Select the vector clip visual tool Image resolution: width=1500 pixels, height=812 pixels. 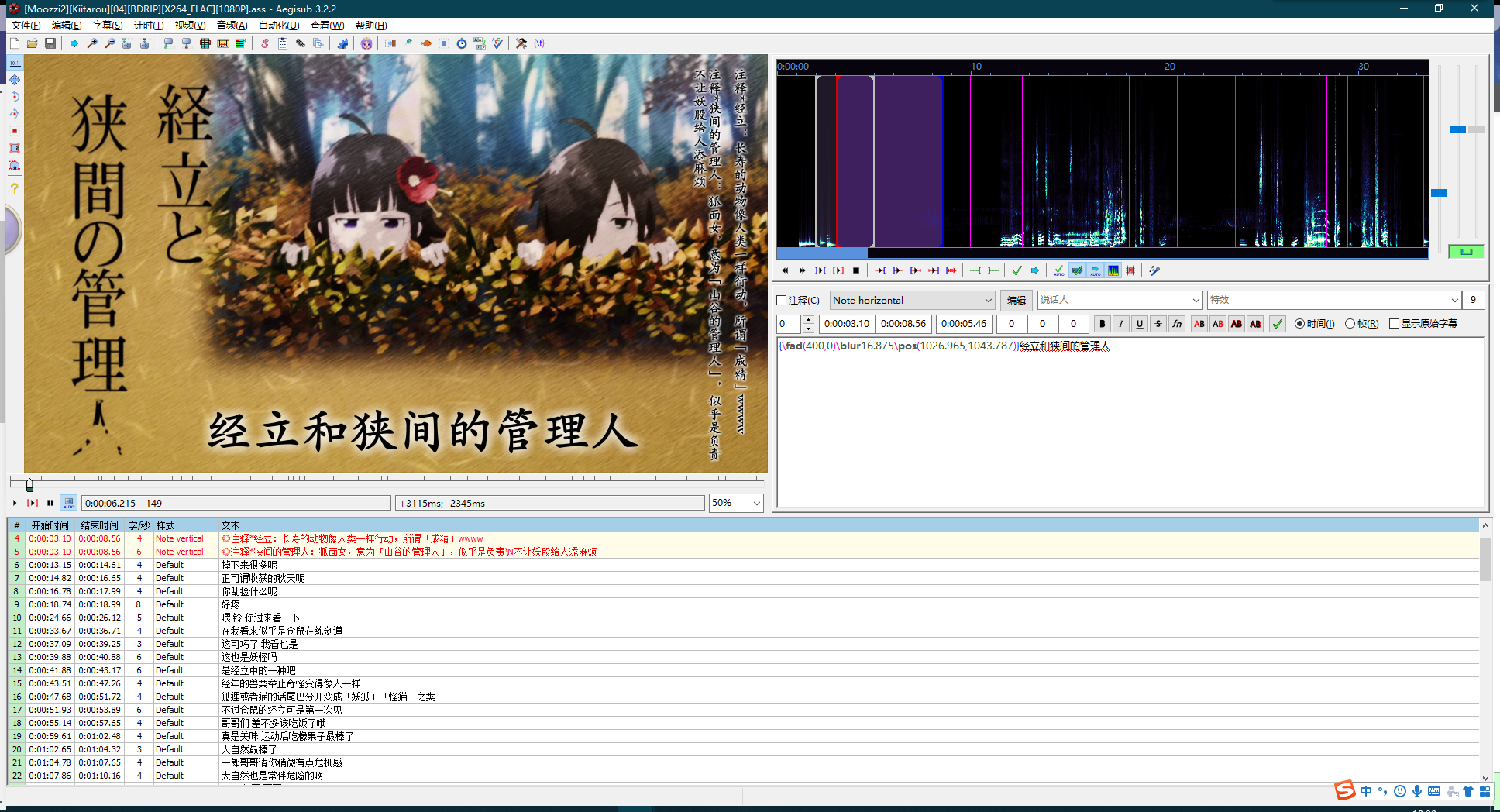(x=15, y=165)
